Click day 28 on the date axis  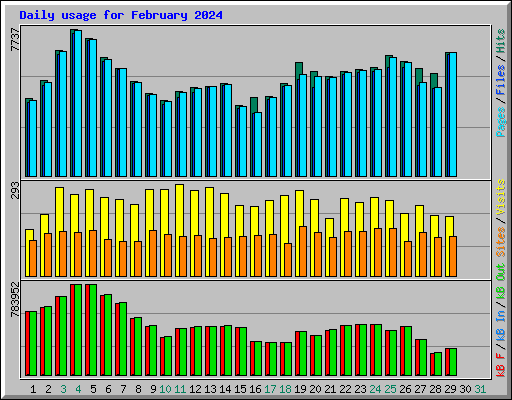pos(435,389)
